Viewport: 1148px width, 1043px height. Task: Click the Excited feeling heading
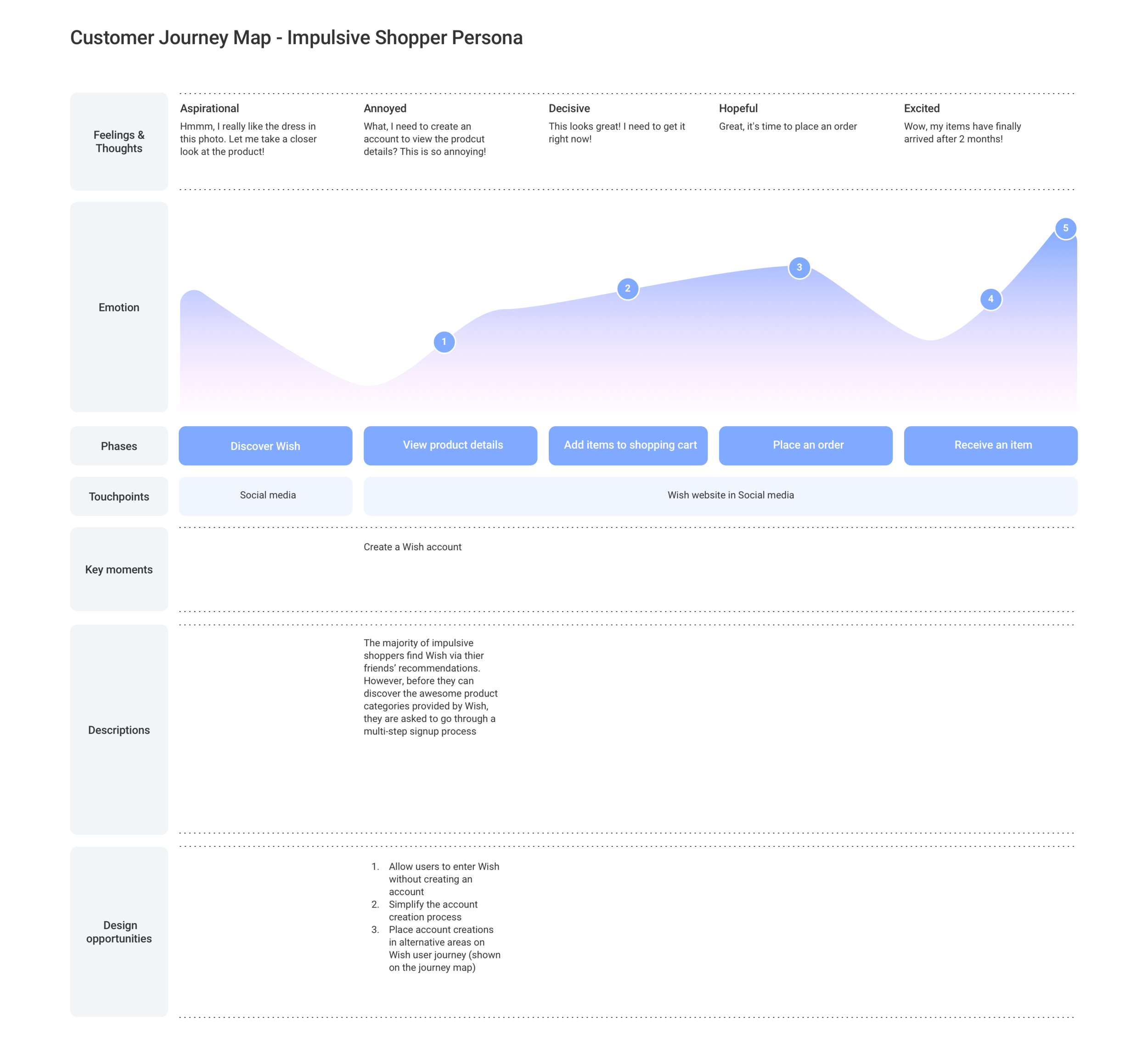click(x=921, y=108)
